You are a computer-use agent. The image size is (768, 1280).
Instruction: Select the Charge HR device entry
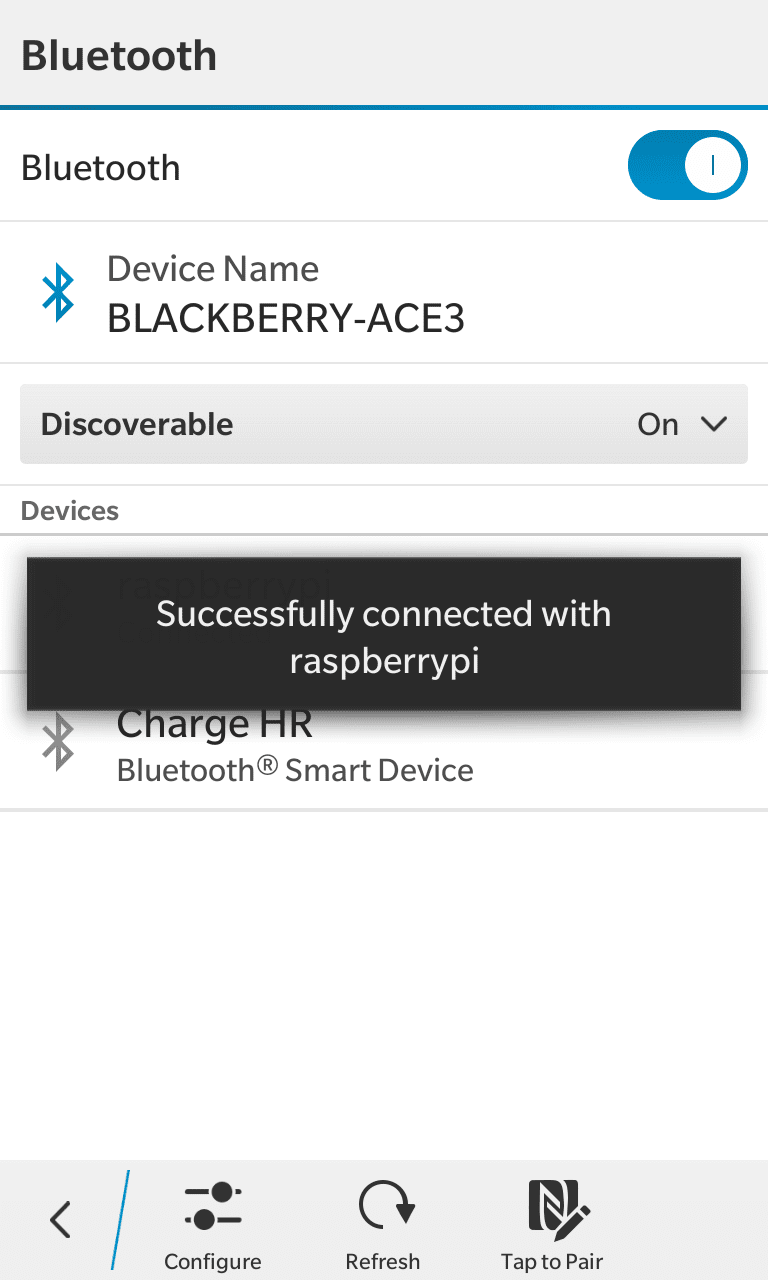[384, 742]
